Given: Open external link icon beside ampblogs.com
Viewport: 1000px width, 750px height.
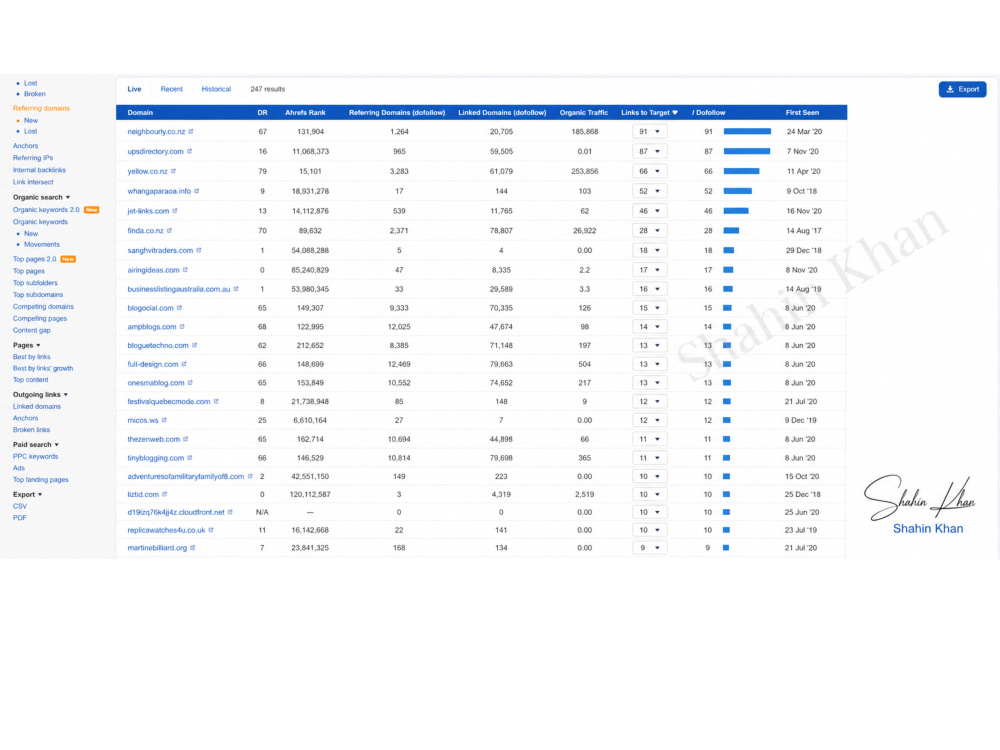Looking at the screenshot, I should tap(182, 327).
